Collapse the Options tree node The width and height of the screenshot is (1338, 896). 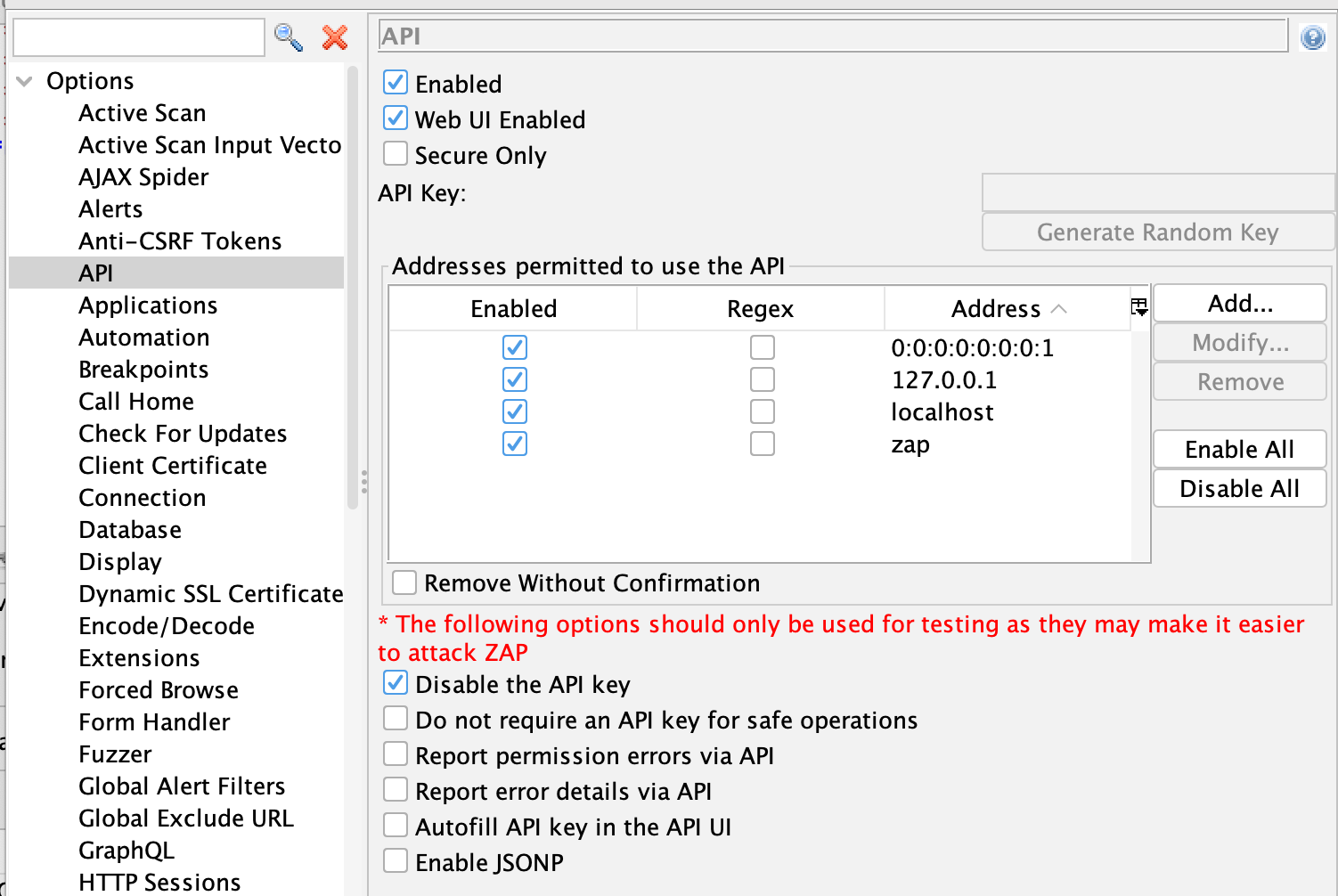click(x=23, y=80)
